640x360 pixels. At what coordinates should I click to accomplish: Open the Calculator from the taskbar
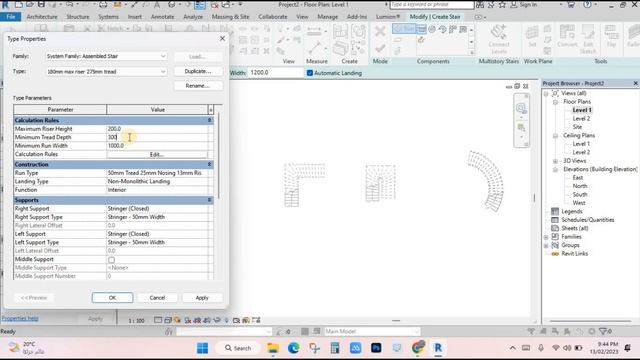pos(335,348)
